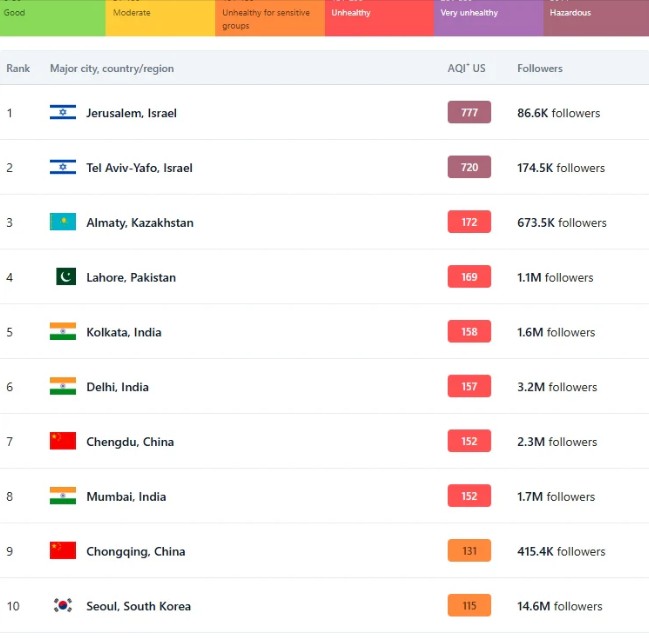Click the green Good legend swatch
Image resolution: width=649 pixels, height=642 pixels.
pyautogui.click(x=52, y=17)
